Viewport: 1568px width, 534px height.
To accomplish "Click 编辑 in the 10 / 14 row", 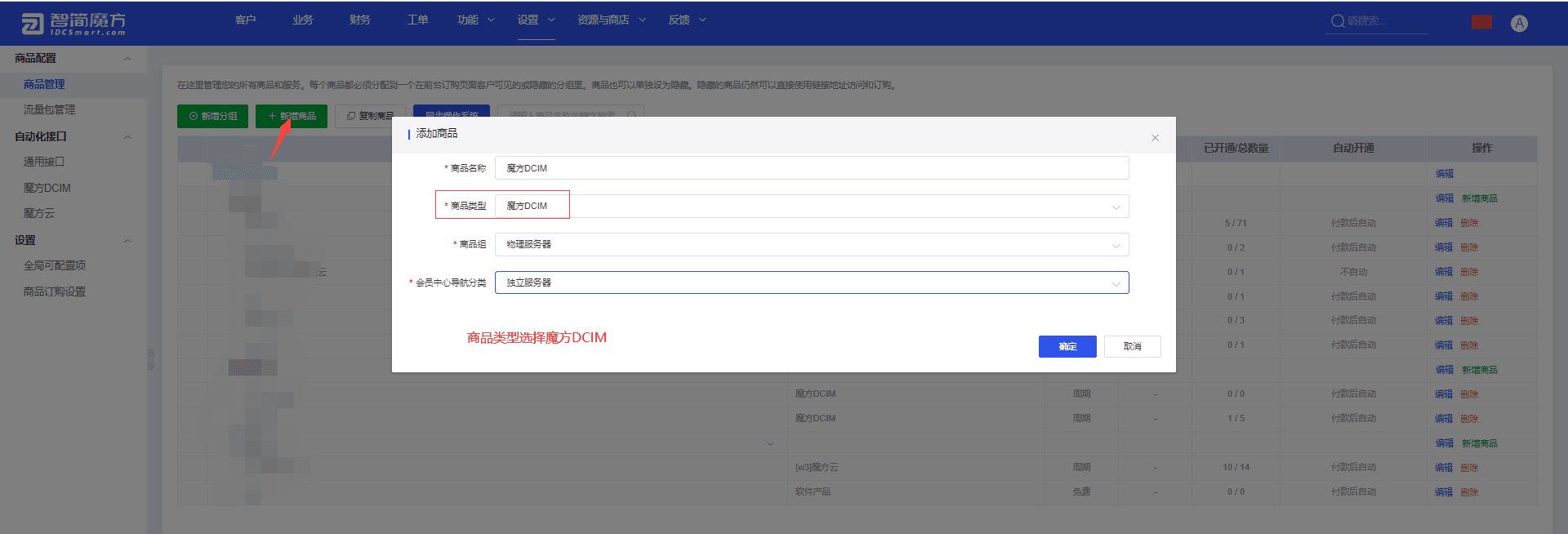I will tap(1444, 468).
